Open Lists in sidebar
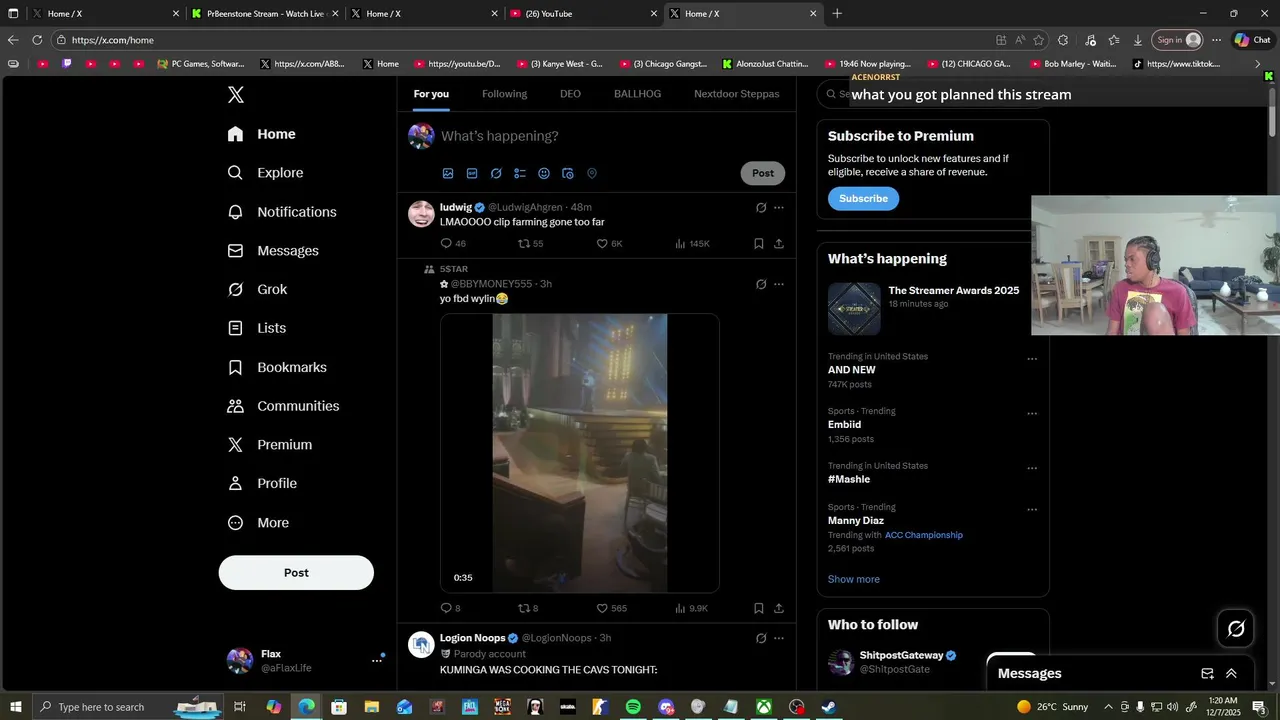The width and height of the screenshot is (1280, 720). (258, 328)
